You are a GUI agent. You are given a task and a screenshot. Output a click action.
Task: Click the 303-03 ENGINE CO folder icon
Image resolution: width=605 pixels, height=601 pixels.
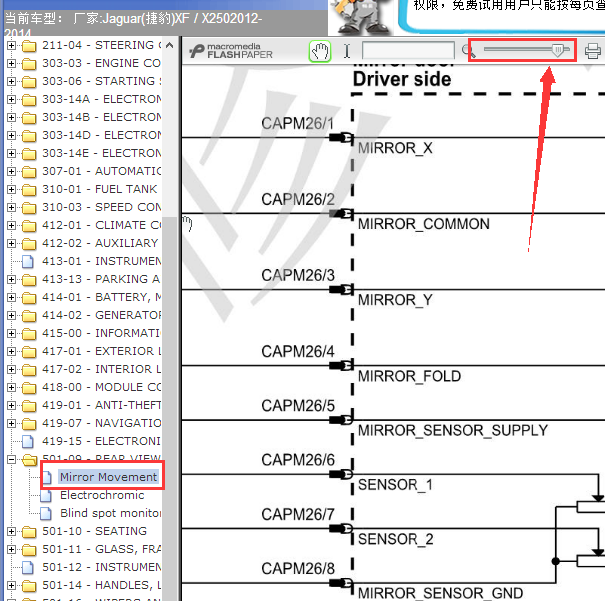point(29,64)
